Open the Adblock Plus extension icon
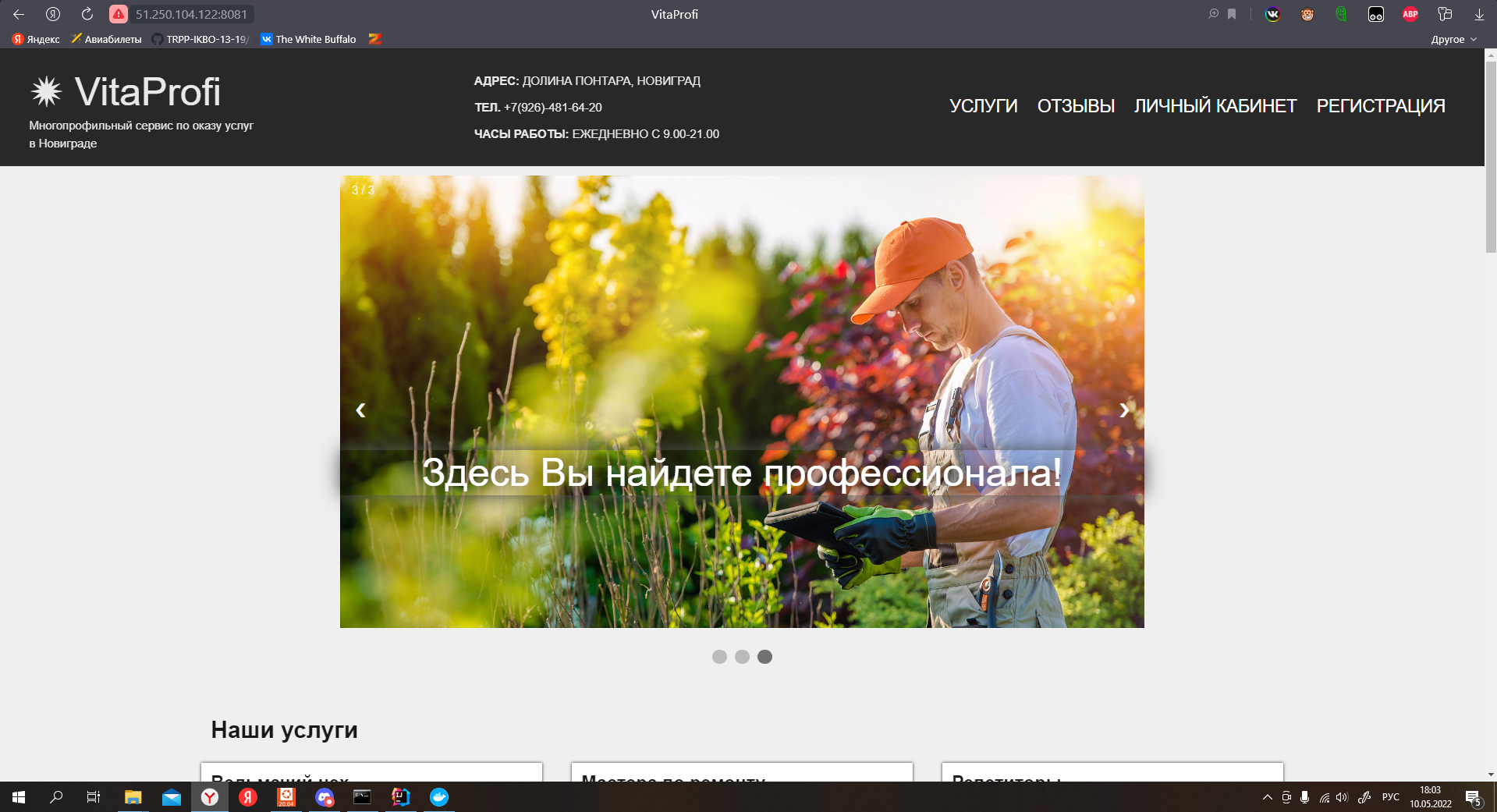This screenshot has height=812, width=1497. pyautogui.click(x=1411, y=13)
